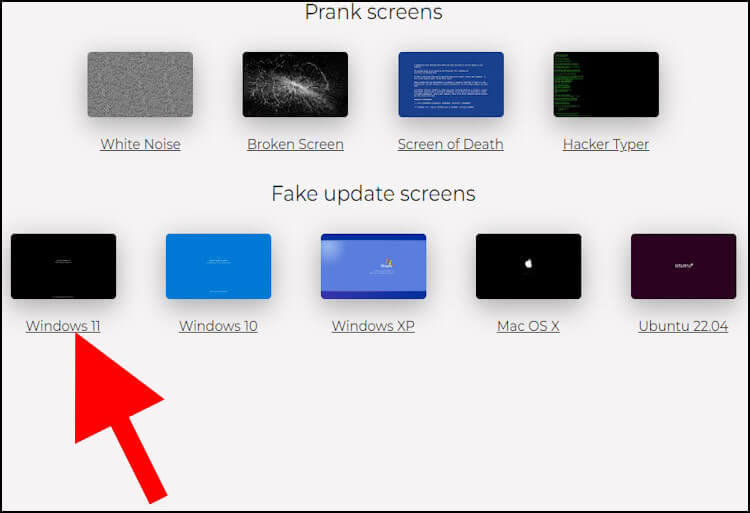Open the blue Screen of Death thumbnail

coord(451,84)
